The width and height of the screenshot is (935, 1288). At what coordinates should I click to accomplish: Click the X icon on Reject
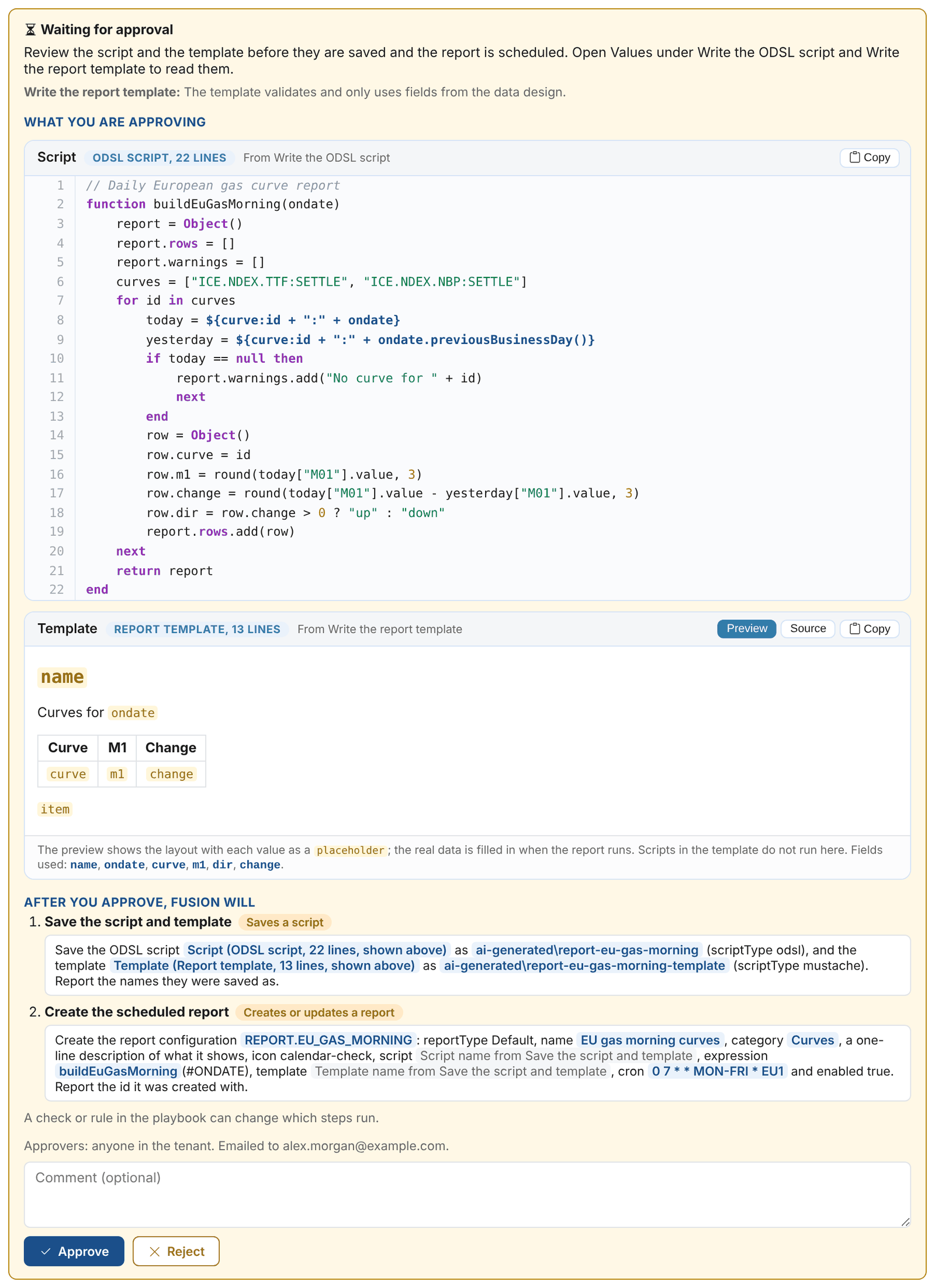(x=155, y=1251)
